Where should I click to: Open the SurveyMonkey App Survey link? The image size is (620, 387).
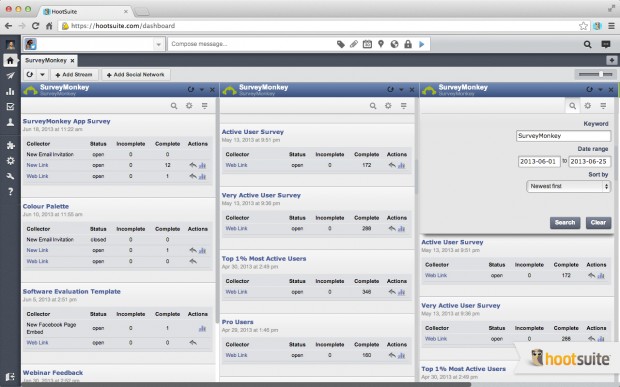[66, 121]
